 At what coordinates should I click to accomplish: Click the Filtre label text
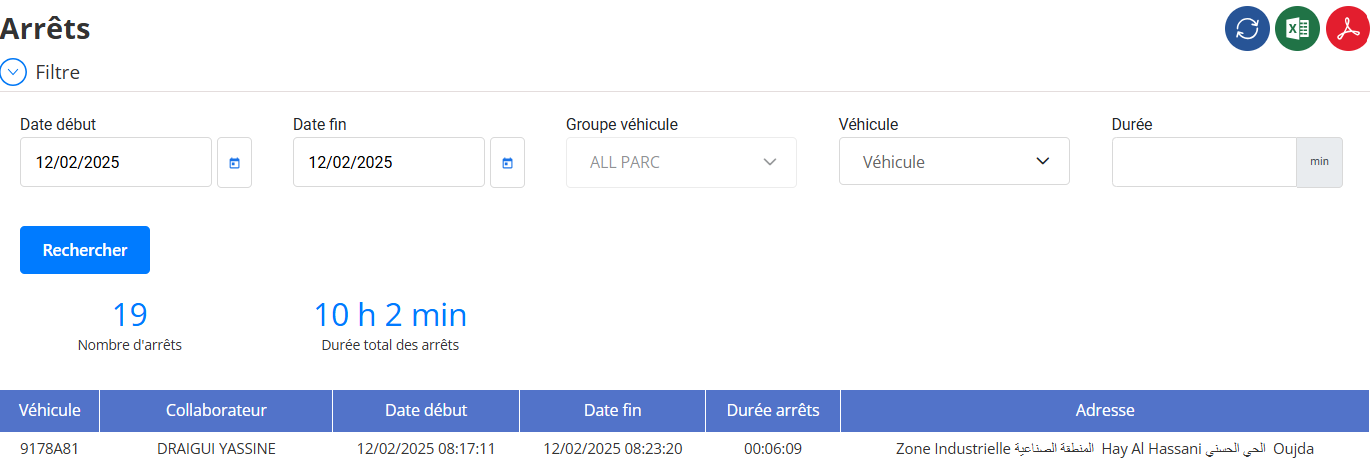pos(58,72)
